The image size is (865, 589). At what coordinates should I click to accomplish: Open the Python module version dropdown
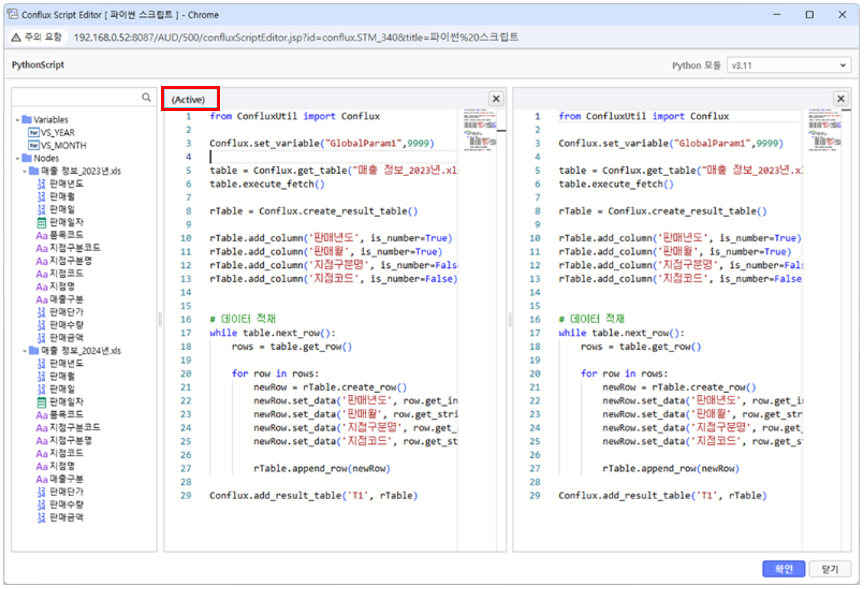pos(789,66)
